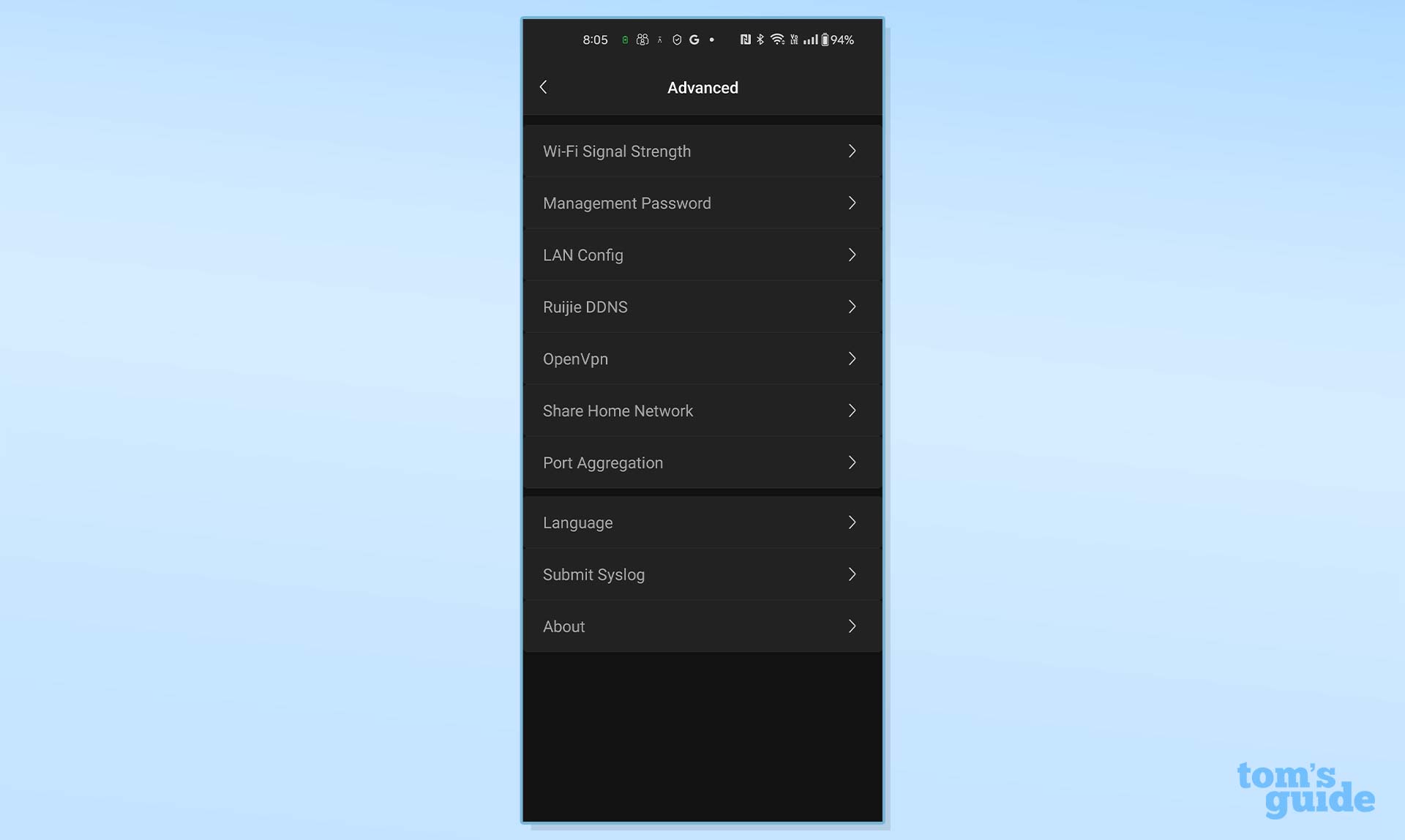Tap the cellular signal bars icon
1405x840 pixels.
[x=811, y=40]
